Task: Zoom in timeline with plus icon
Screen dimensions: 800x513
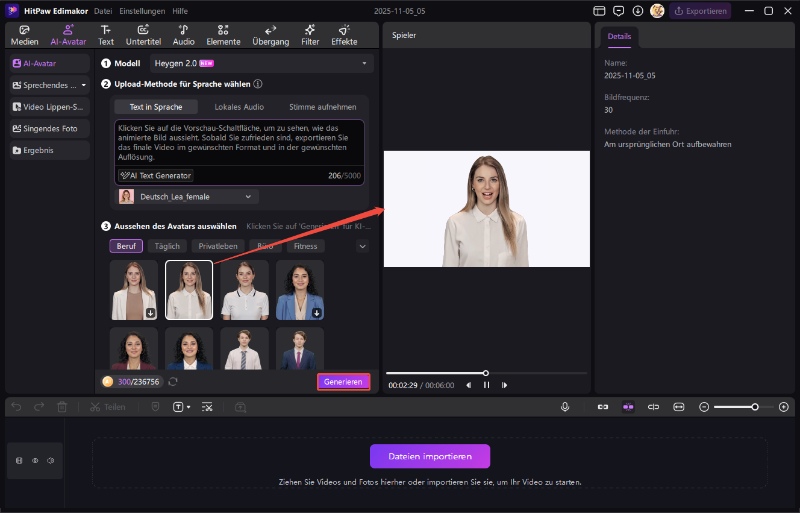Action: pos(784,407)
